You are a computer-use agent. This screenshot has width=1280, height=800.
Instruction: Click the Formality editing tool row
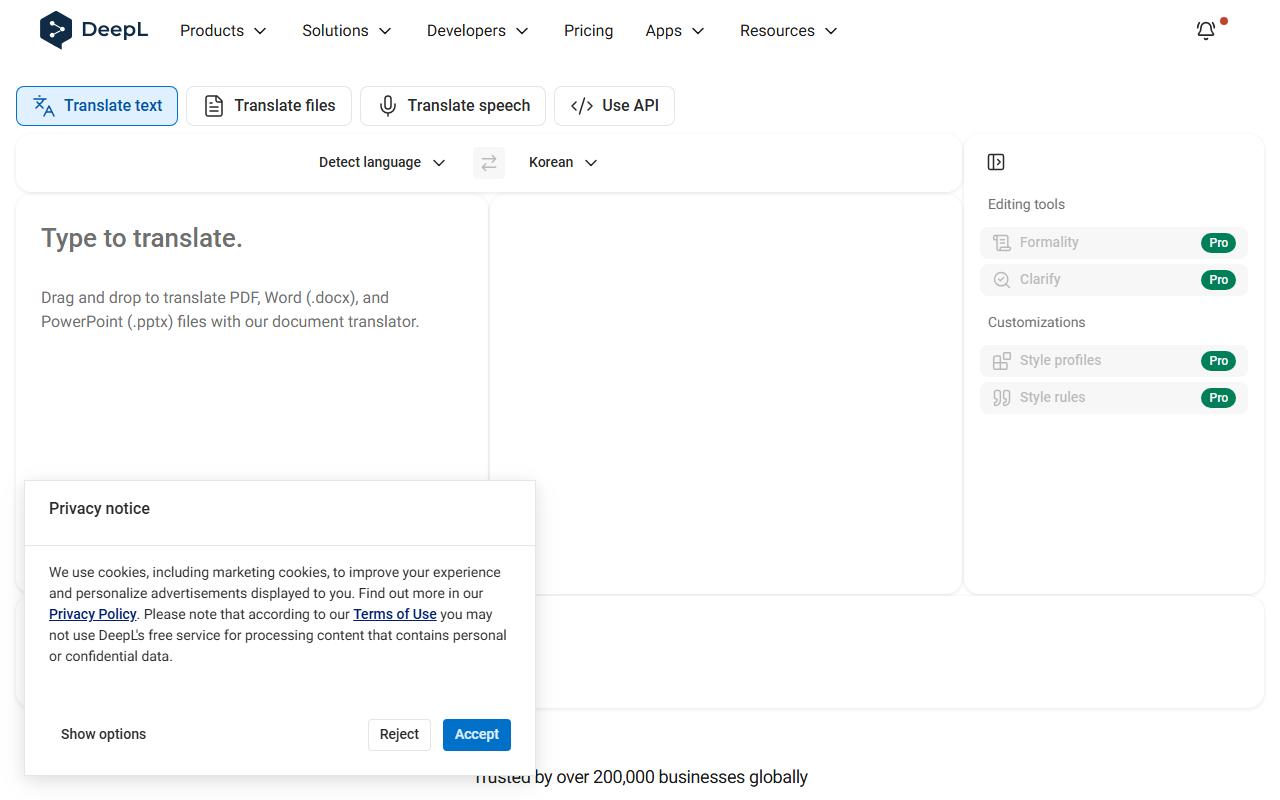[1114, 243]
